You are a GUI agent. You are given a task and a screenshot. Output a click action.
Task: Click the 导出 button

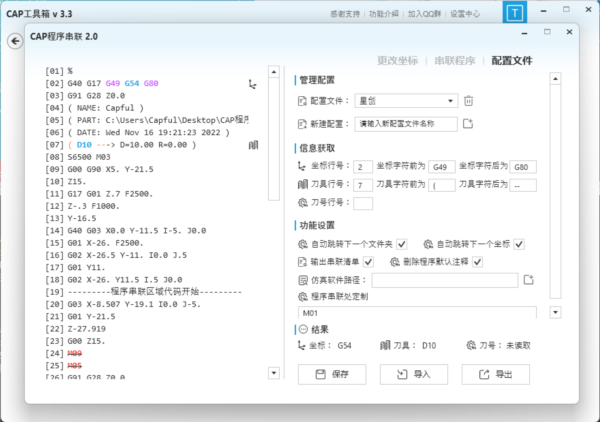pyautogui.click(x=496, y=374)
